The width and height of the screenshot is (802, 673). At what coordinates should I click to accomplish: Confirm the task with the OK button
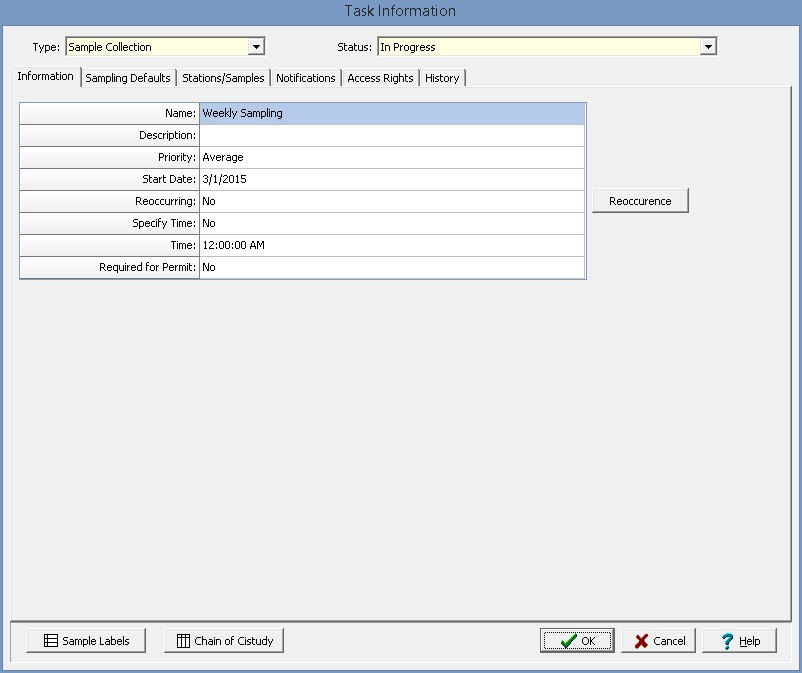[577, 641]
